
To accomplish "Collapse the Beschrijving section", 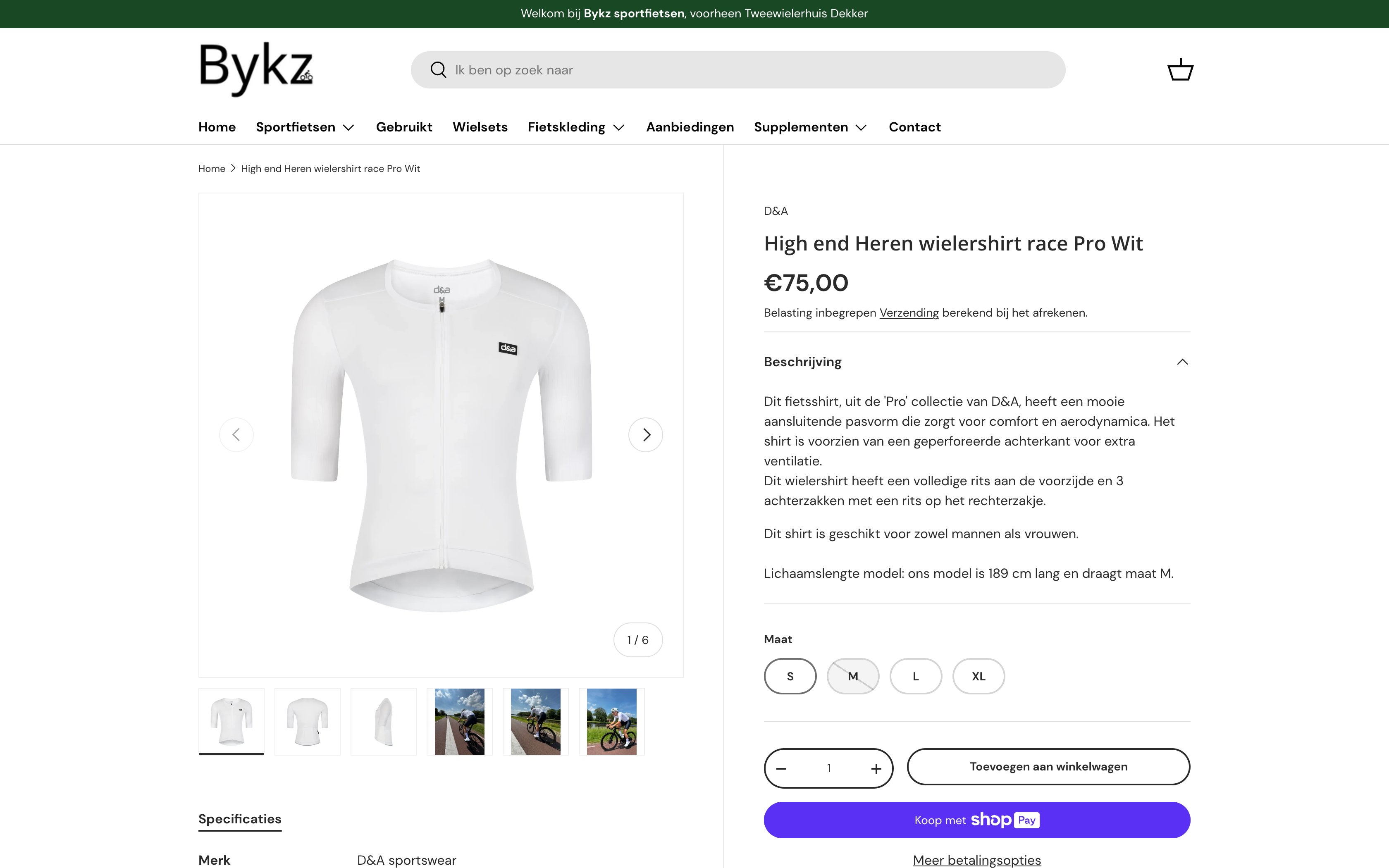I will 1183,361.
